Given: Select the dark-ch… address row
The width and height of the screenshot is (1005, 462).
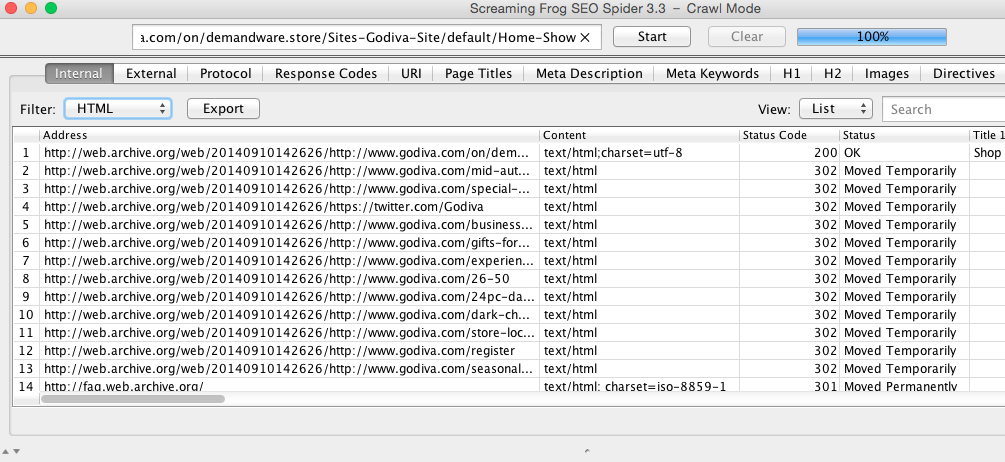Looking at the screenshot, I should point(290,315).
